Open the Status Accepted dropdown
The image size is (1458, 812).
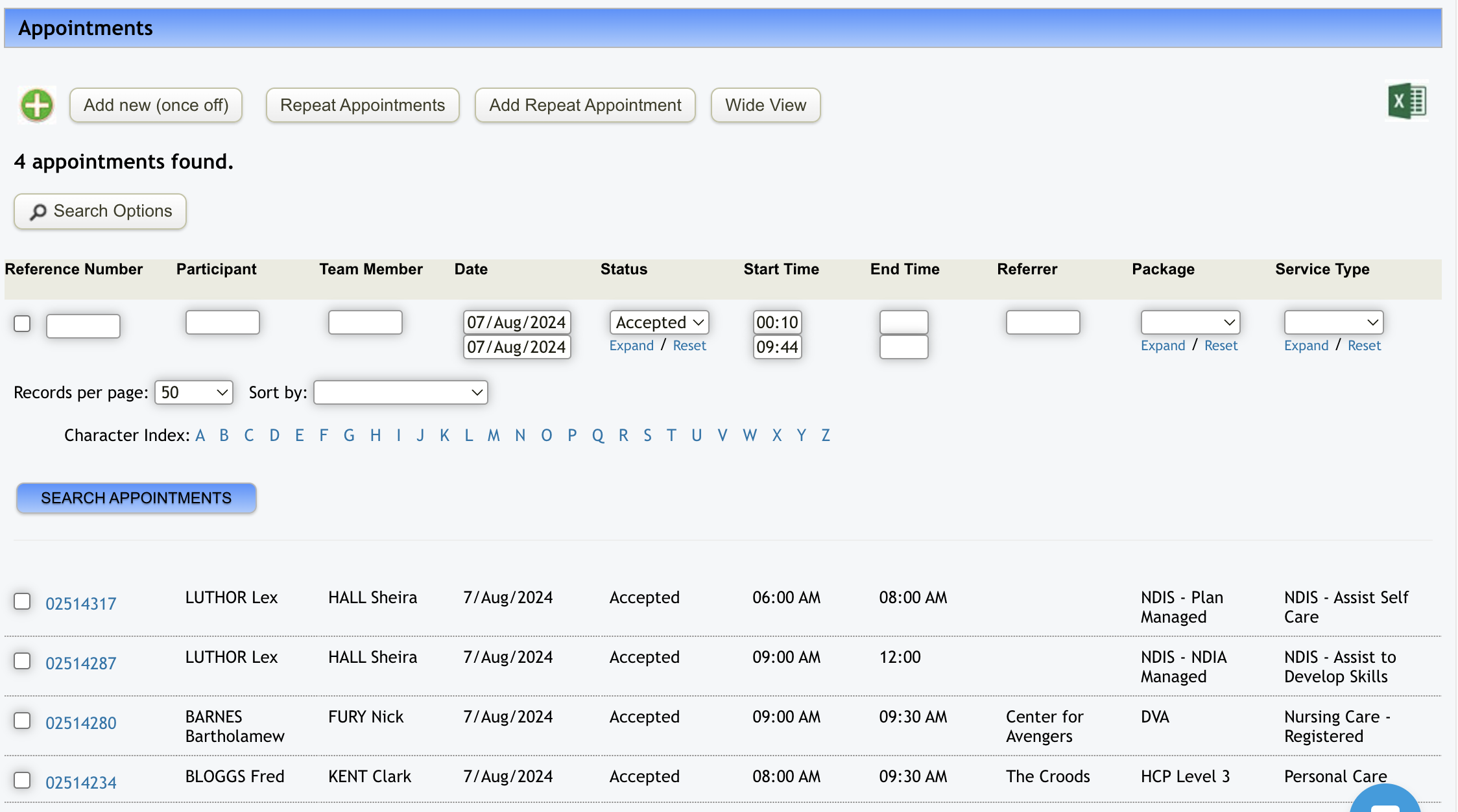point(659,322)
